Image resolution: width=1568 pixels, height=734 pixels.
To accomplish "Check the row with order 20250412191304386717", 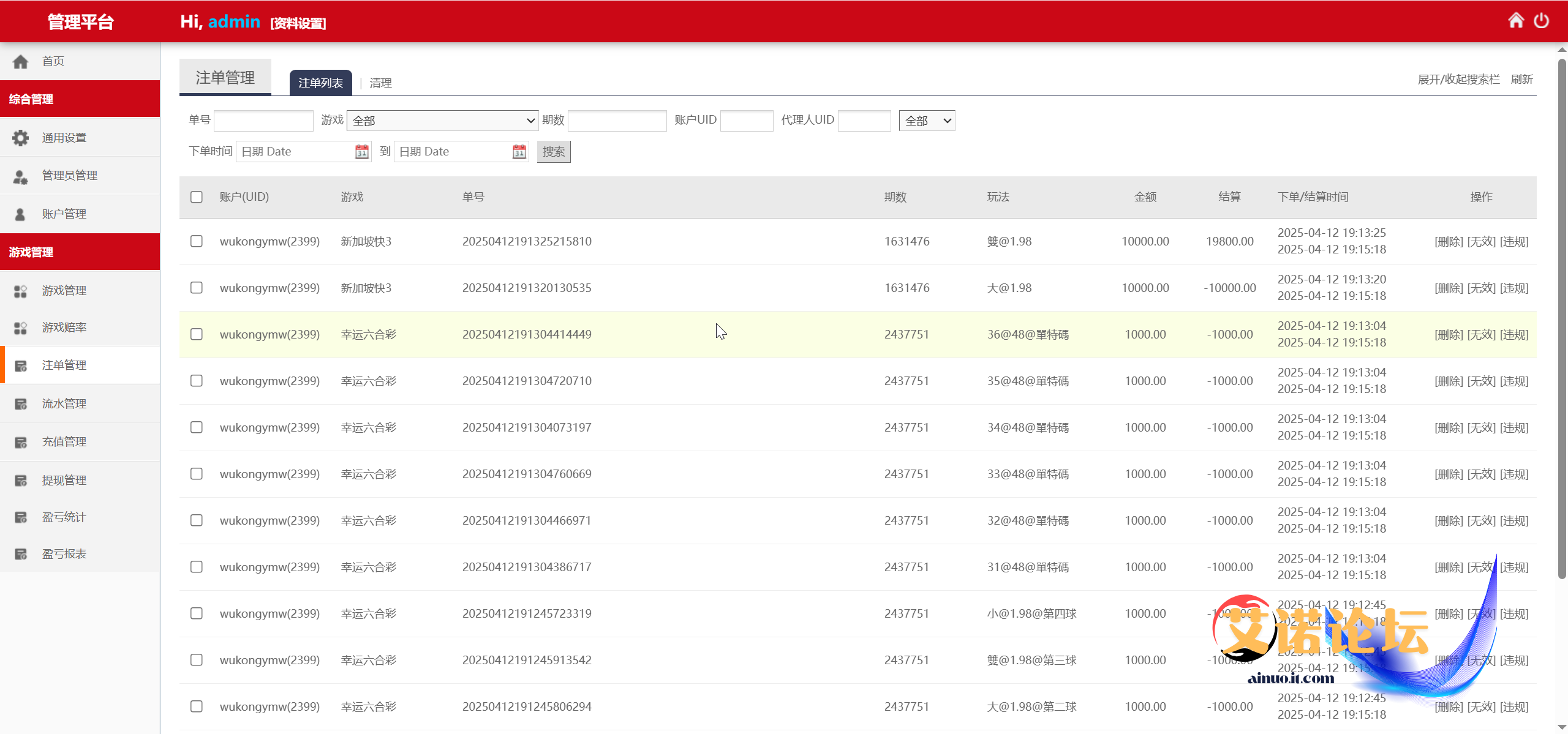I will (197, 567).
